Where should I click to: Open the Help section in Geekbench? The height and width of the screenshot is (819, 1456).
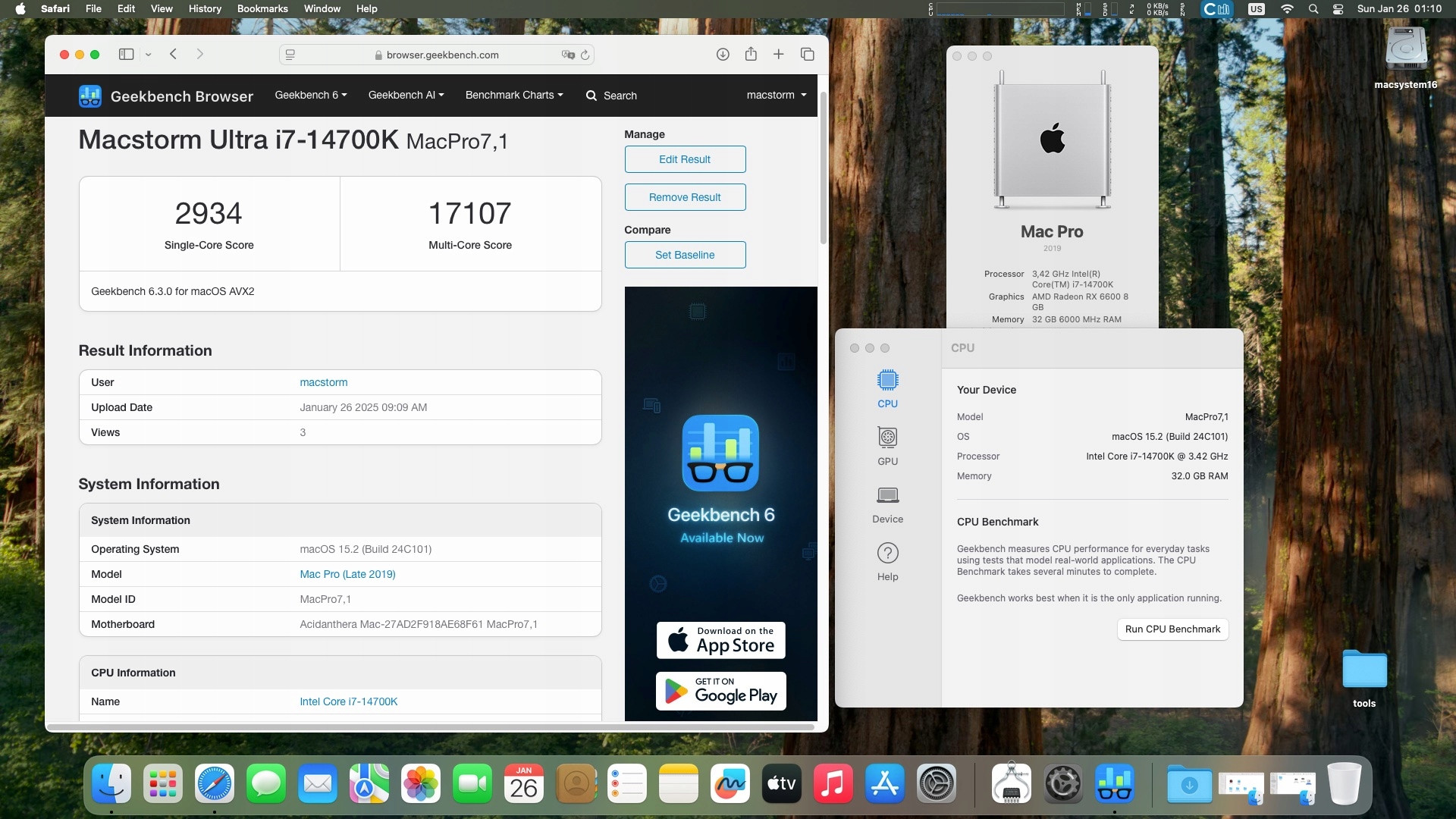click(887, 561)
